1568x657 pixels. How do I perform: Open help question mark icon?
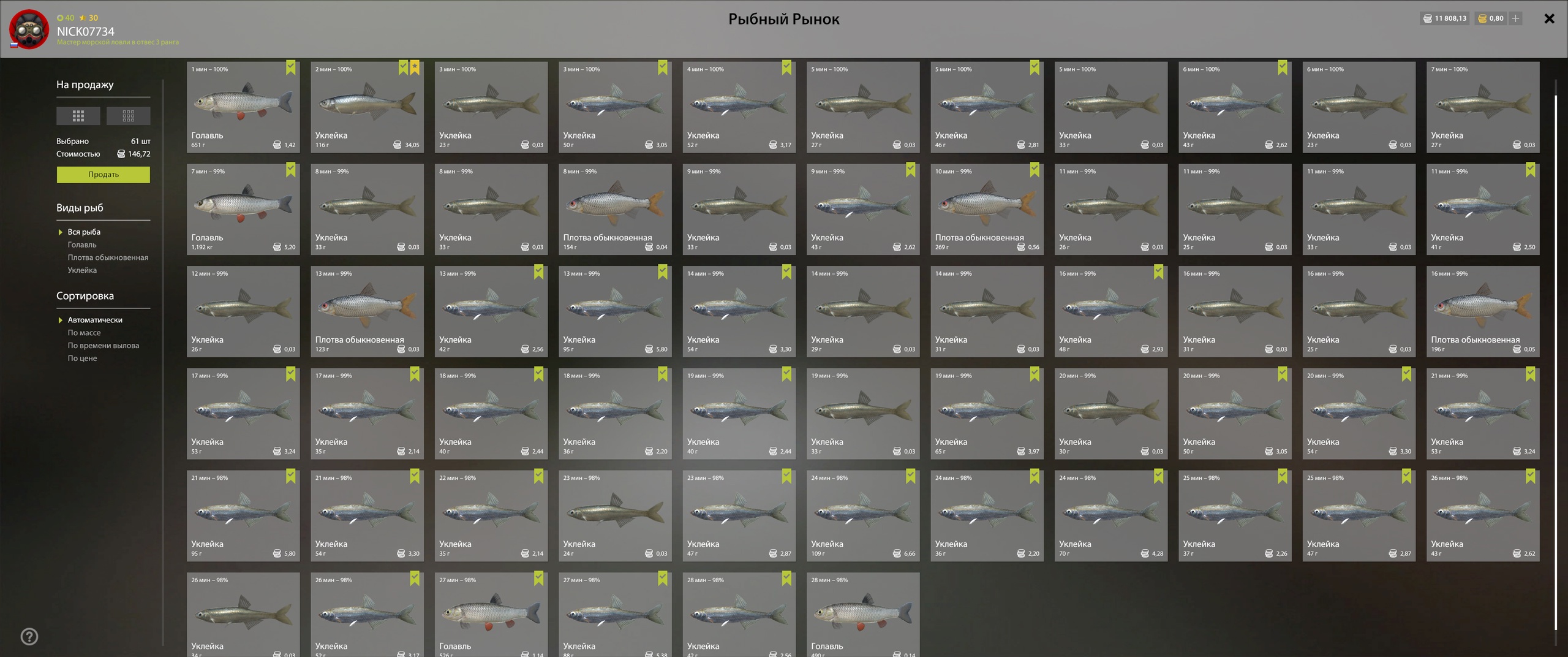[x=29, y=637]
